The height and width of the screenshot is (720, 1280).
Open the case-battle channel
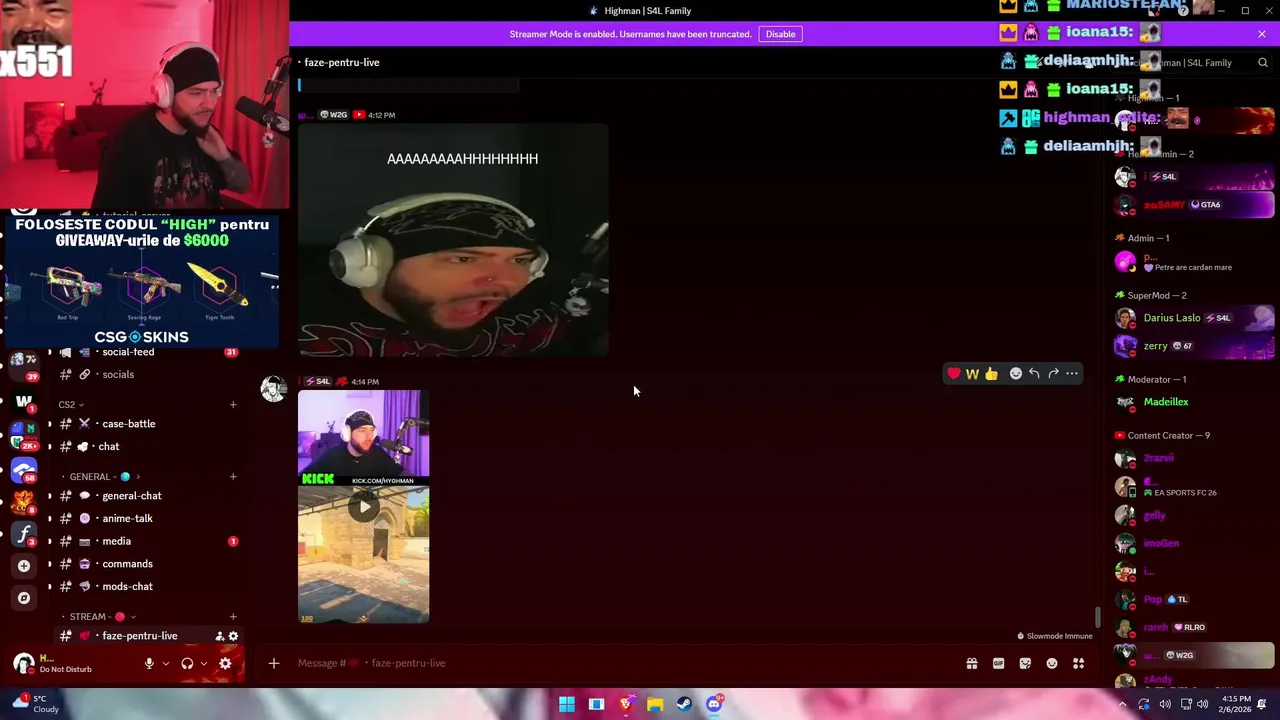click(147, 424)
